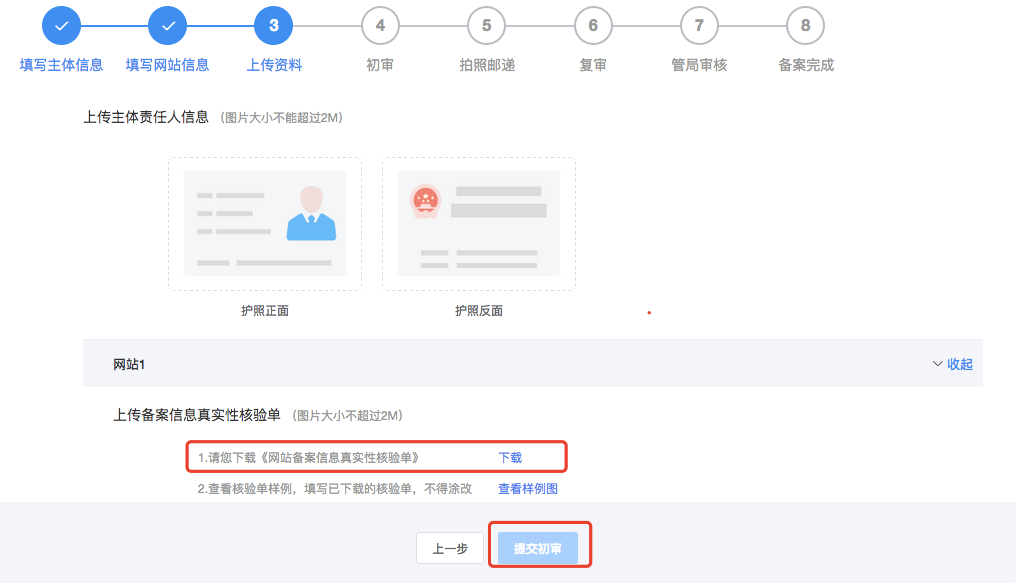Click the step 7 circle for 管局审核
The height and width of the screenshot is (583, 1016).
pyautogui.click(x=699, y=25)
